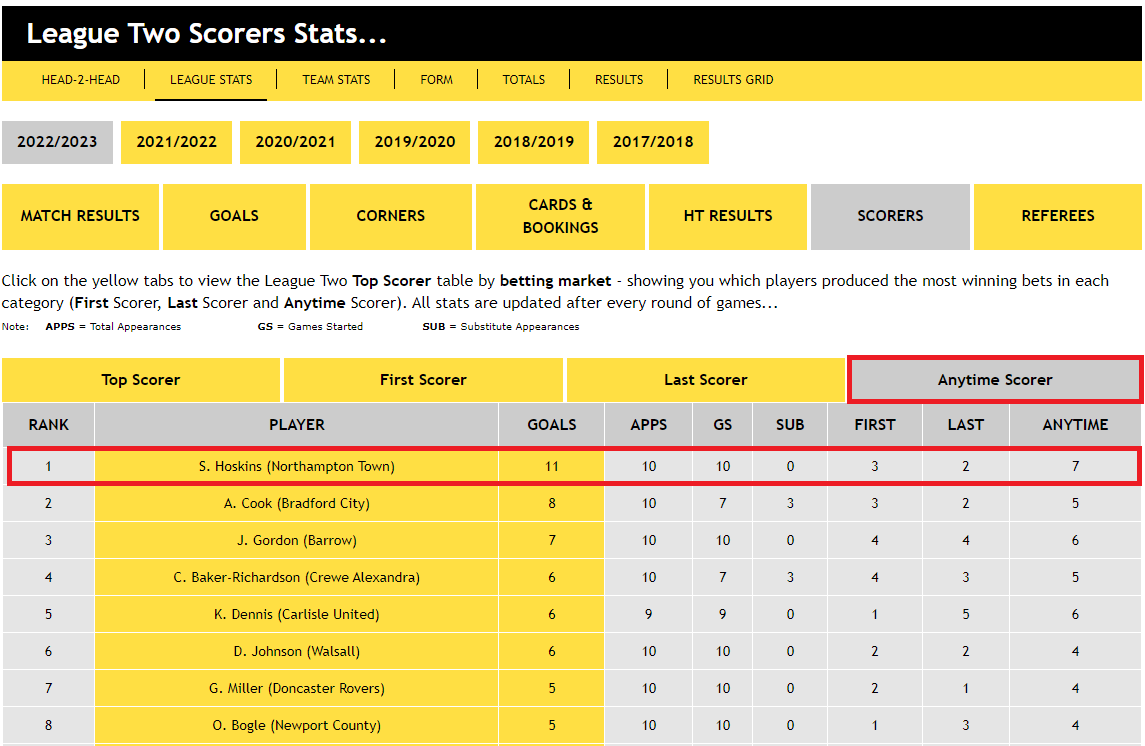Switch to the HEAD-2-HEAD tab
This screenshot has width=1145, height=746.
pos(81,79)
